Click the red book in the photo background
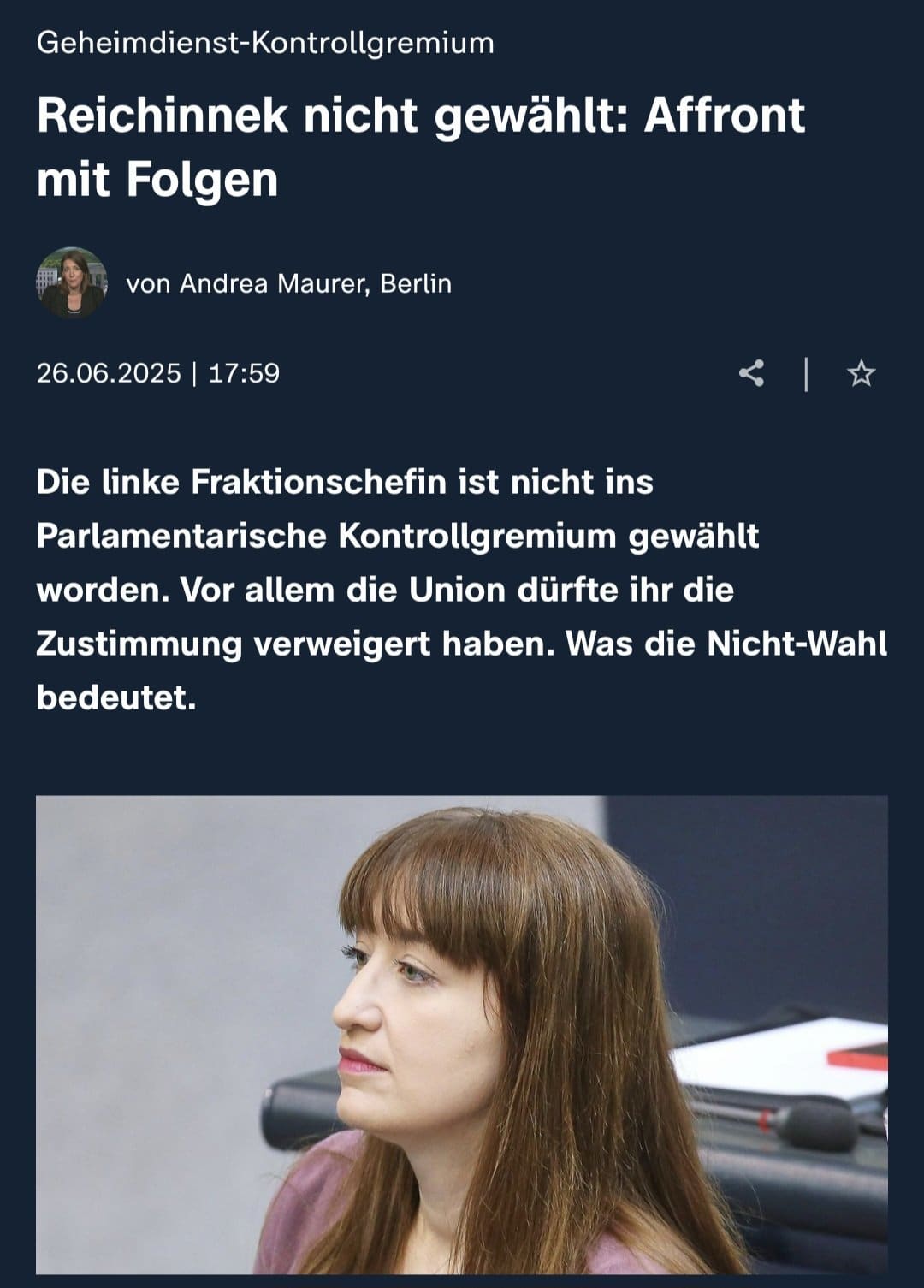Viewport: 924px width, 1288px height. pos(857,1054)
